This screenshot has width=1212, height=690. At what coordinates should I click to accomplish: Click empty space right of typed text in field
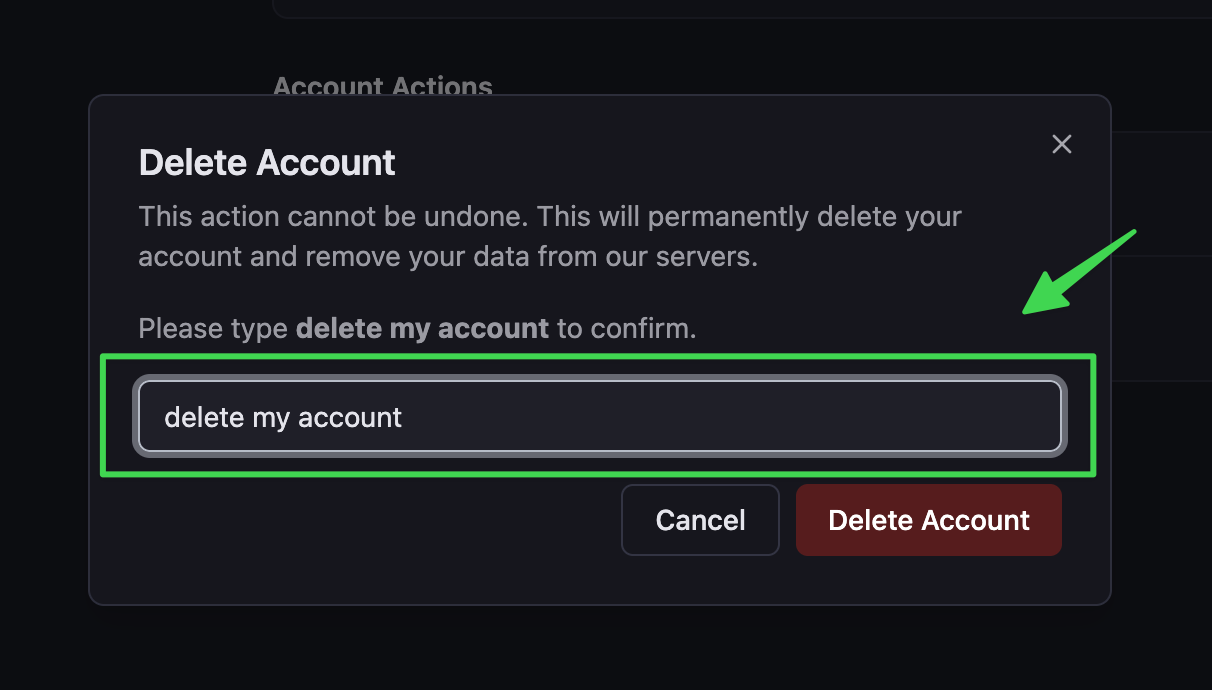(730, 417)
